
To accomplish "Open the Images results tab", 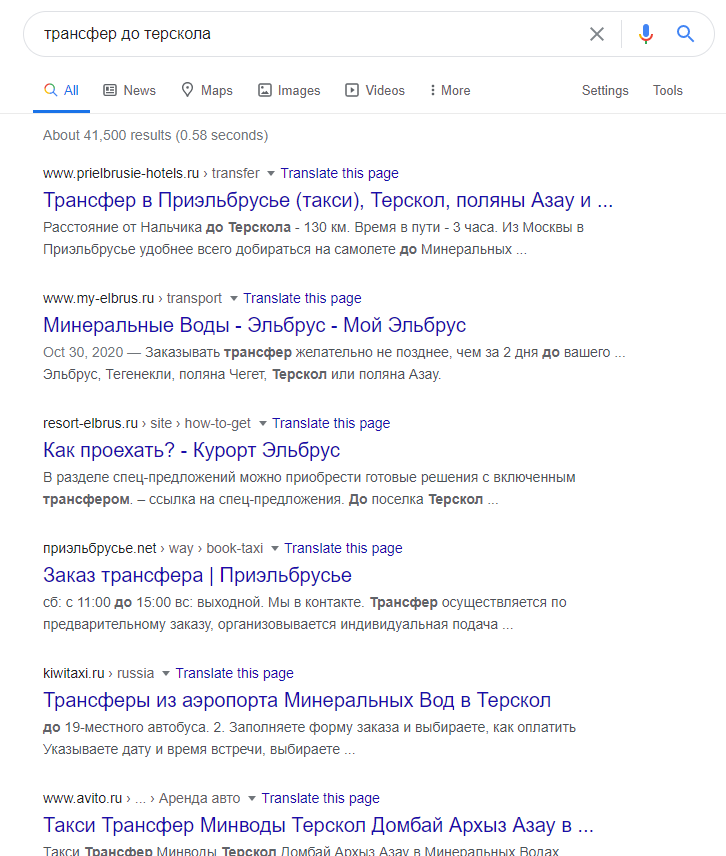I will pos(289,90).
